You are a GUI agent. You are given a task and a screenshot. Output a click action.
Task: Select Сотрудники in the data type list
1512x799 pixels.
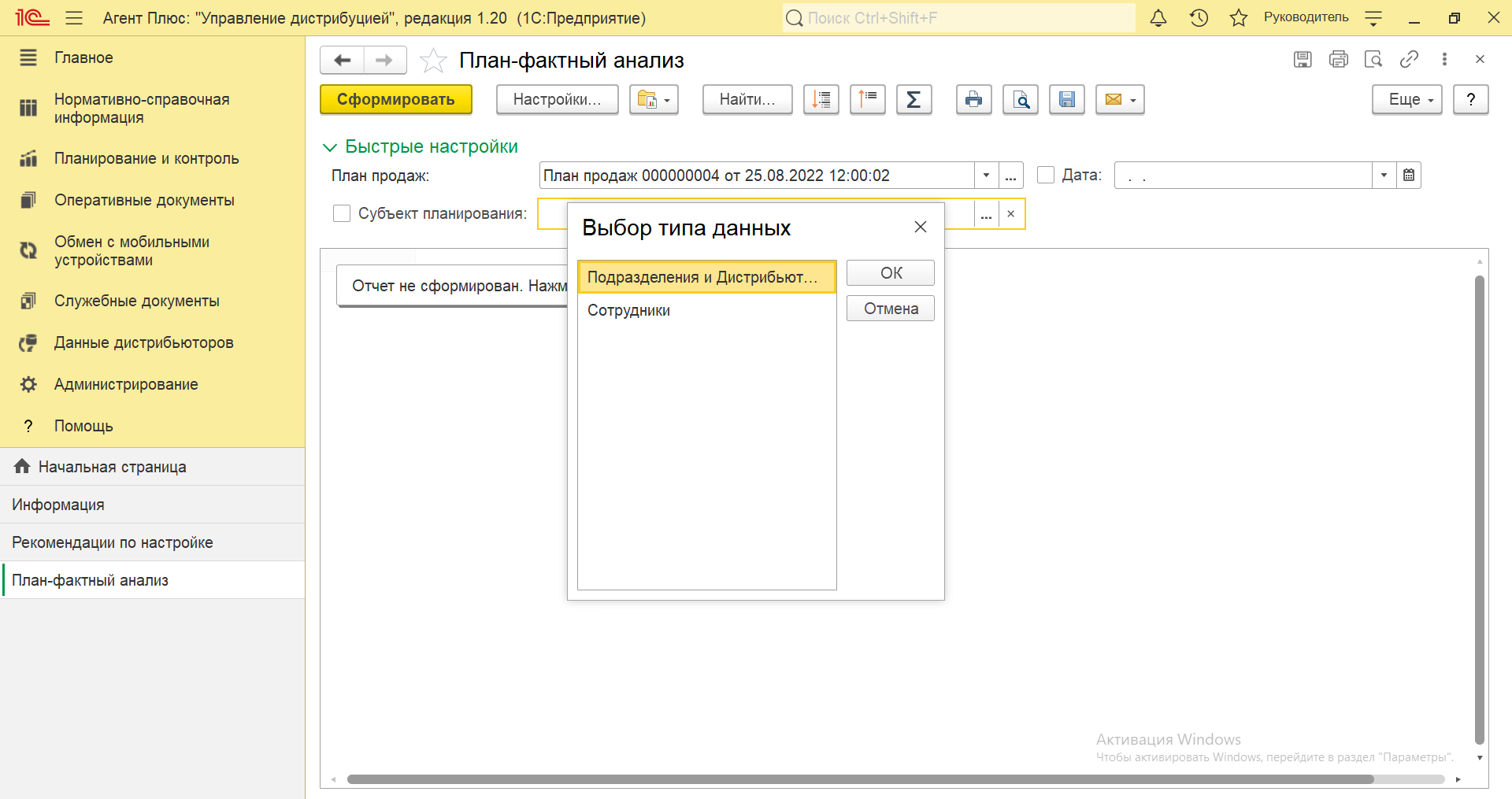[x=628, y=311]
